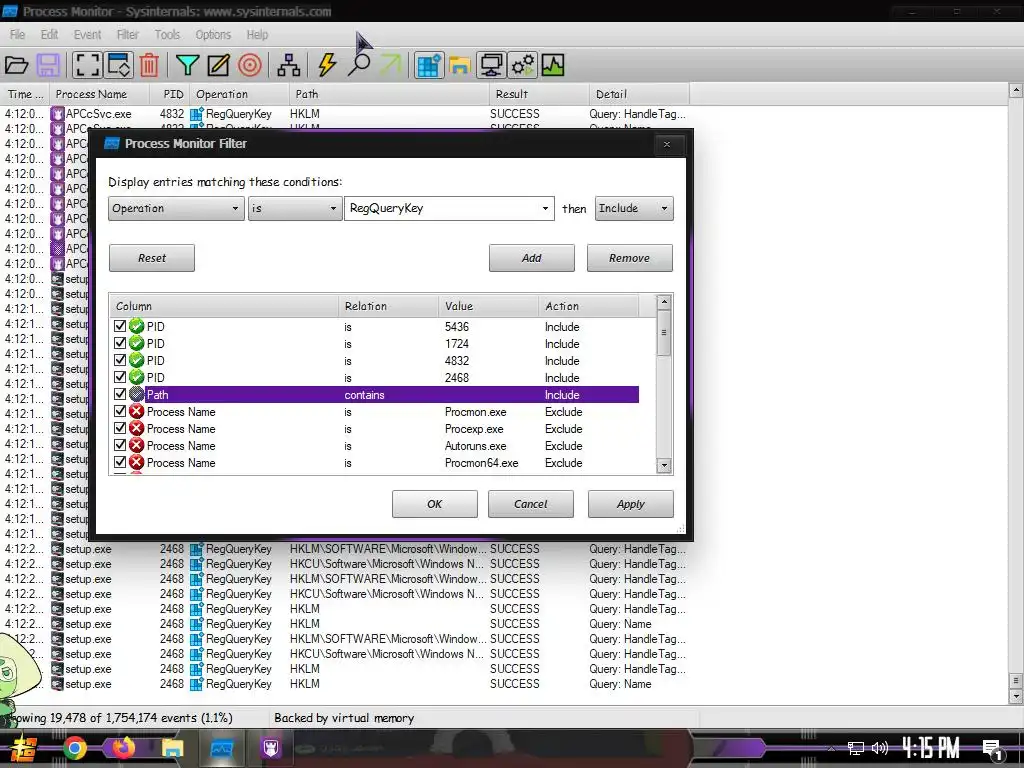Open Filter via the green funnel icon
The height and width of the screenshot is (768, 1024).
[x=187, y=65]
